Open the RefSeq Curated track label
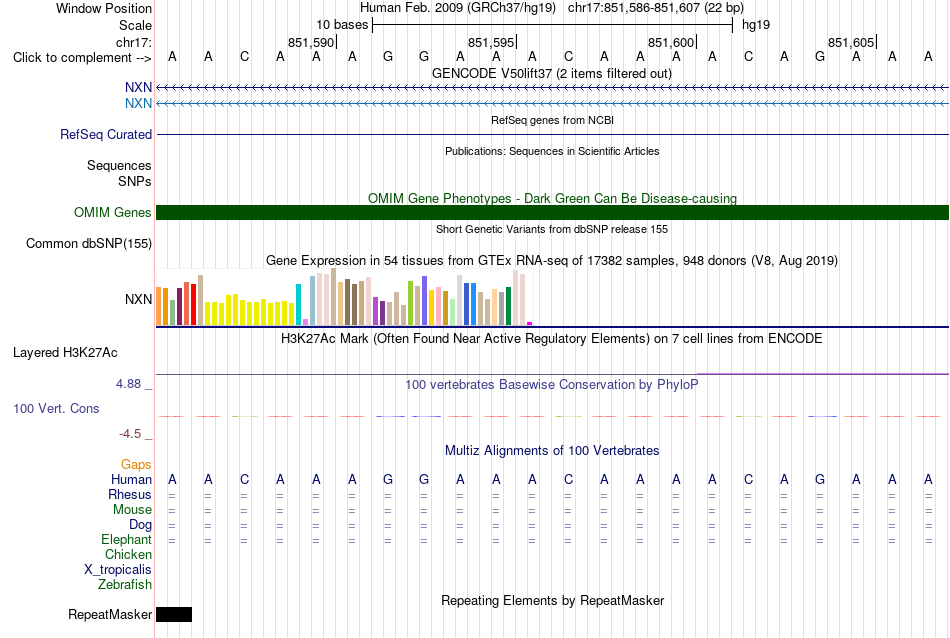950x638 pixels. click(106, 135)
